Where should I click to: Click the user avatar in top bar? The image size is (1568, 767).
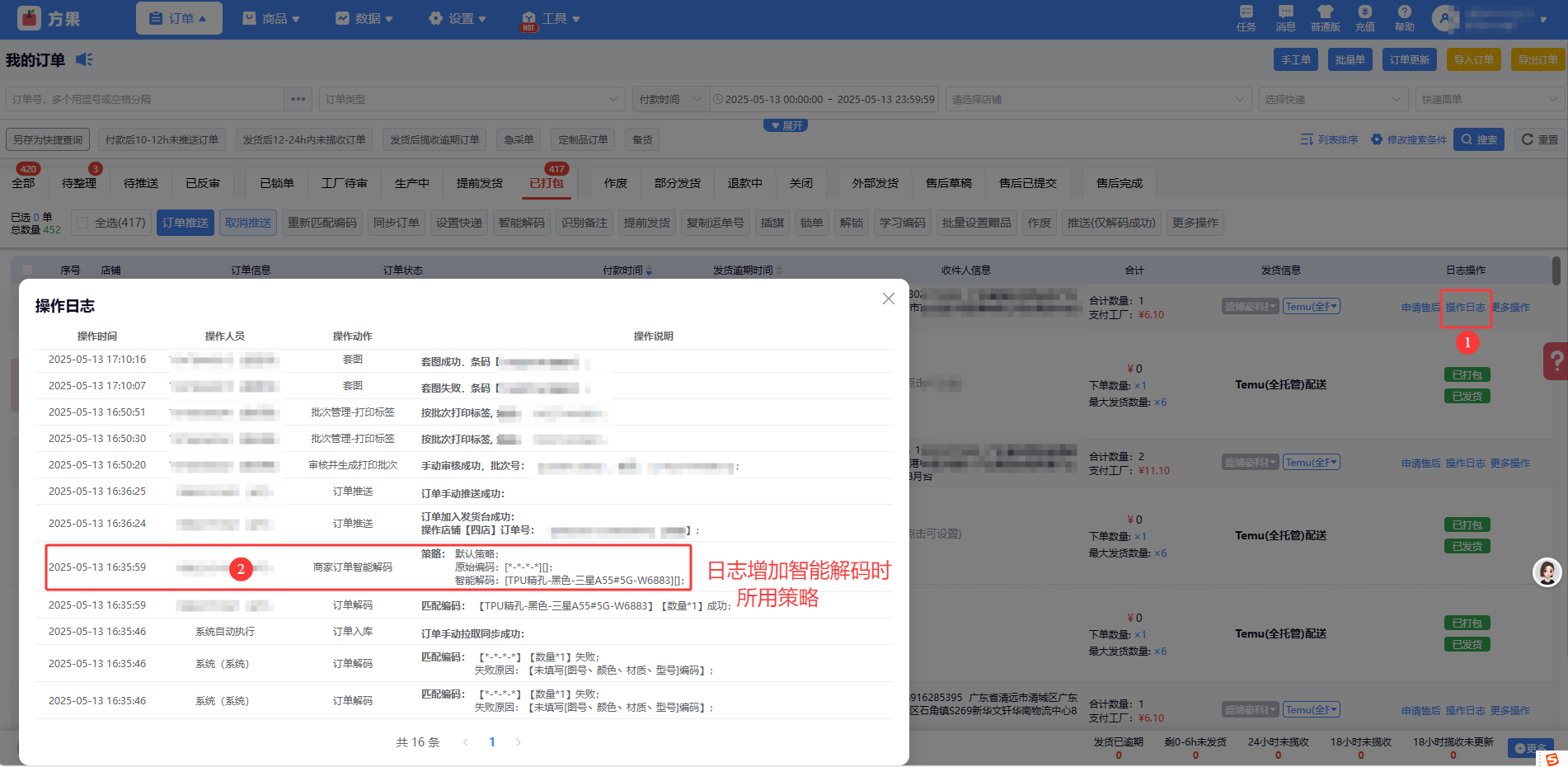click(1445, 18)
